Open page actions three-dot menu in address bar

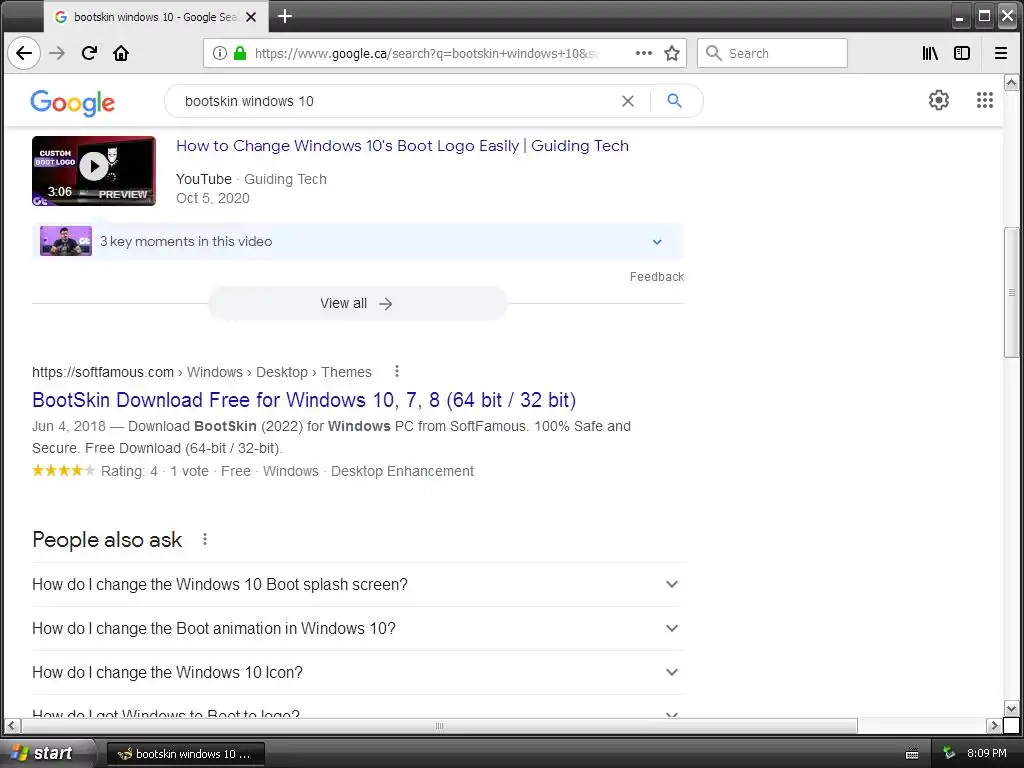click(x=644, y=54)
